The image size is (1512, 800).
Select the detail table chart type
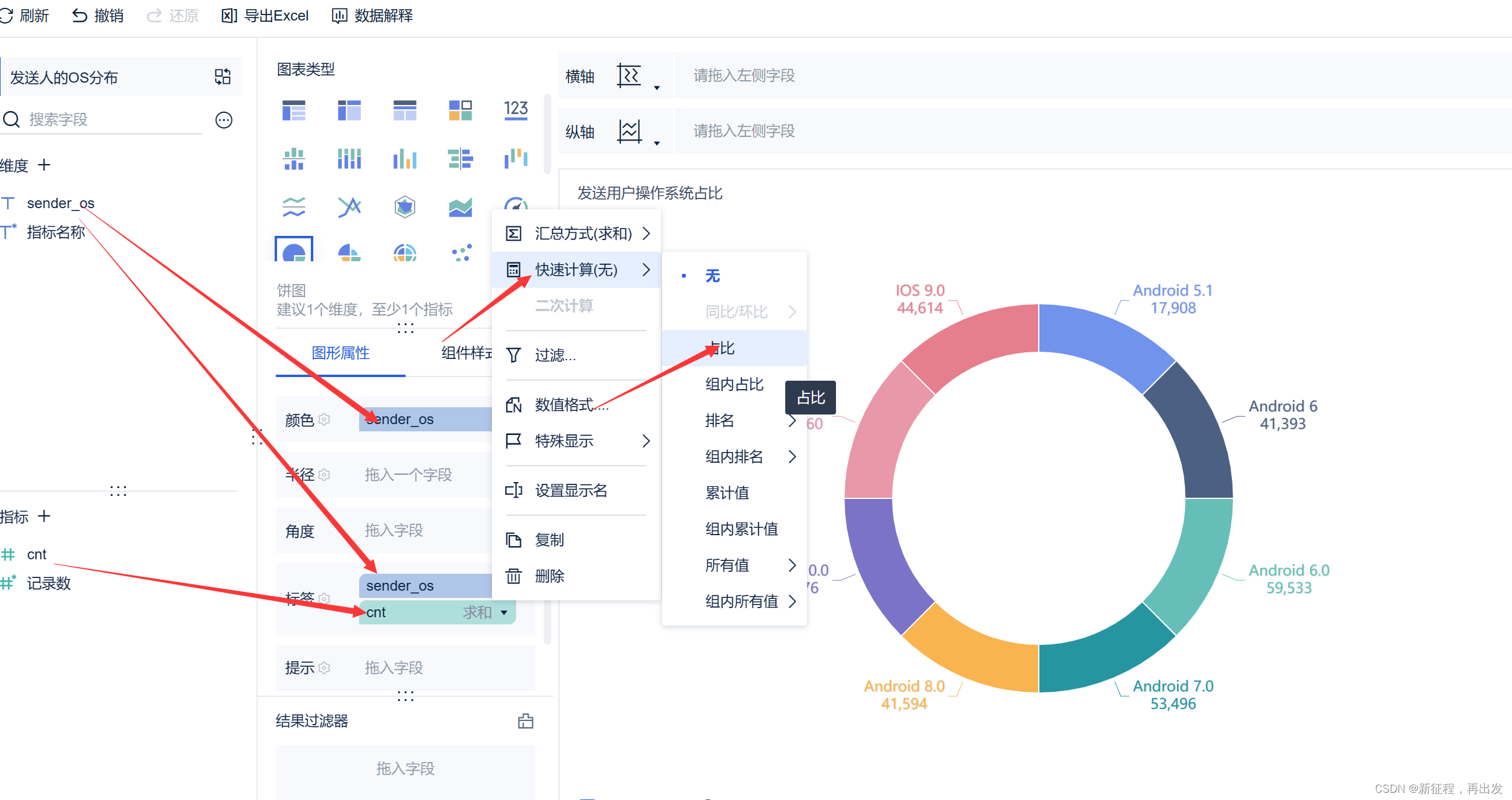(x=405, y=110)
